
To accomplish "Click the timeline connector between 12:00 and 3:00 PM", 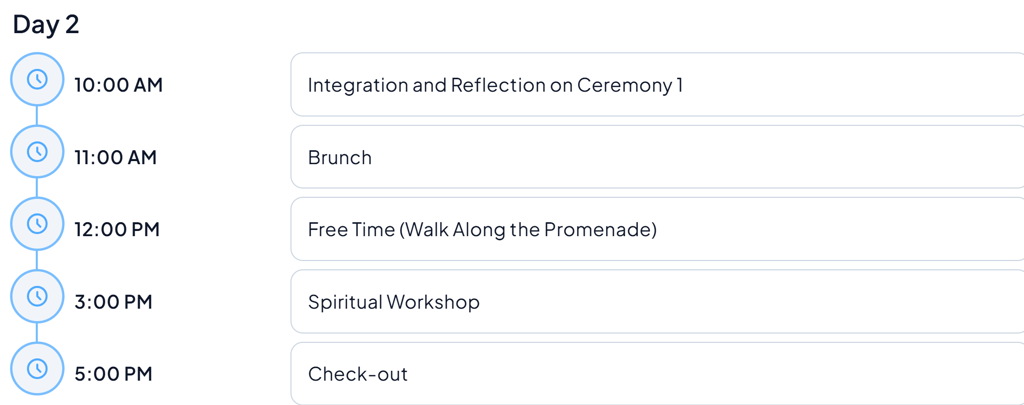I will click(37, 260).
